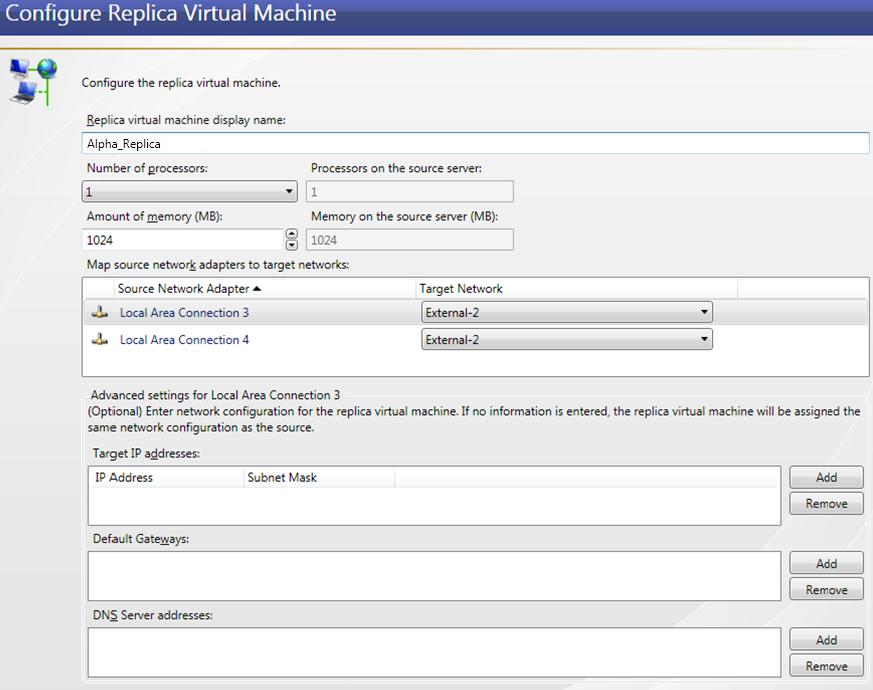Remove the selected target IP address
The height and width of the screenshot is (690, 873).
826,503
